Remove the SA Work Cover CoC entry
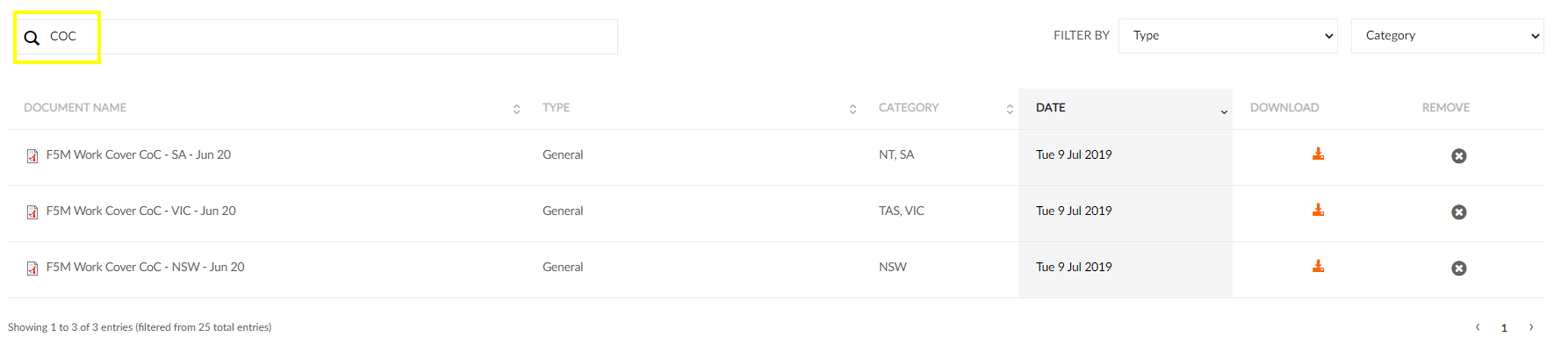1568x351 pixels. coord(1458,156)
